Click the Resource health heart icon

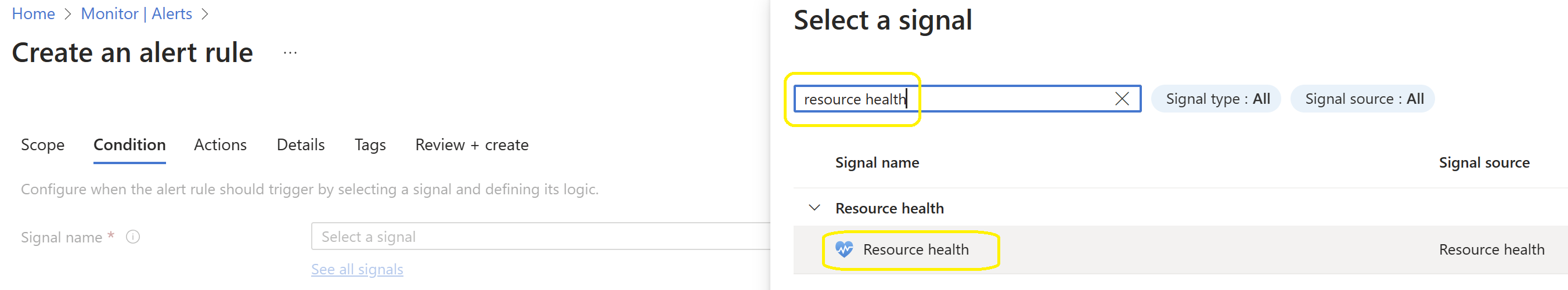844,249
